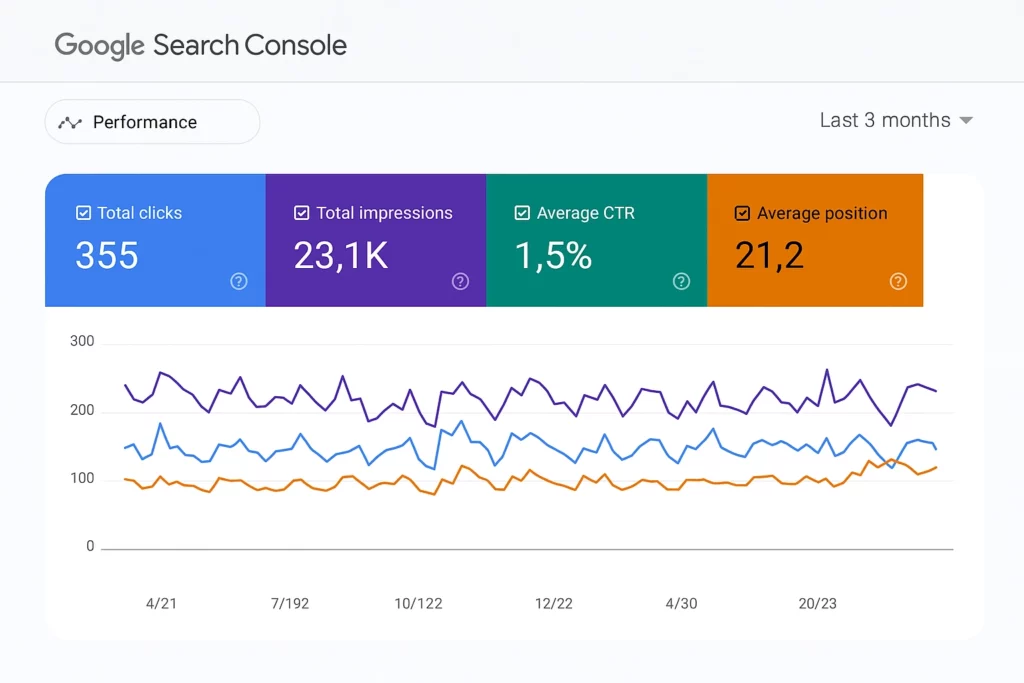Viewport: 1024px width, 683px height.
Task: Click the highest peak of the purple line
Action: click(828, 370)
